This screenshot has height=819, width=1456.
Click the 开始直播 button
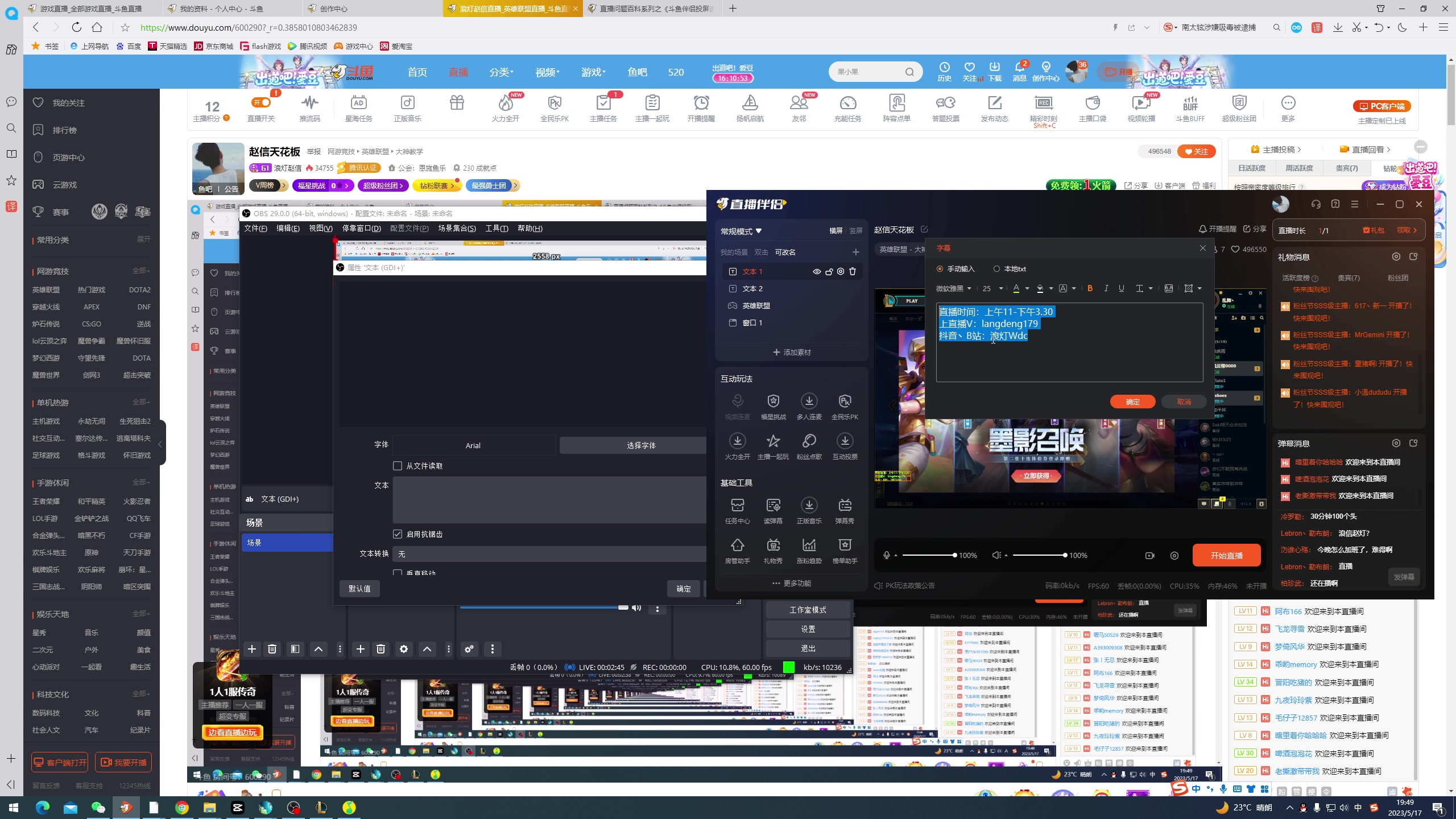pos(1227,555)
